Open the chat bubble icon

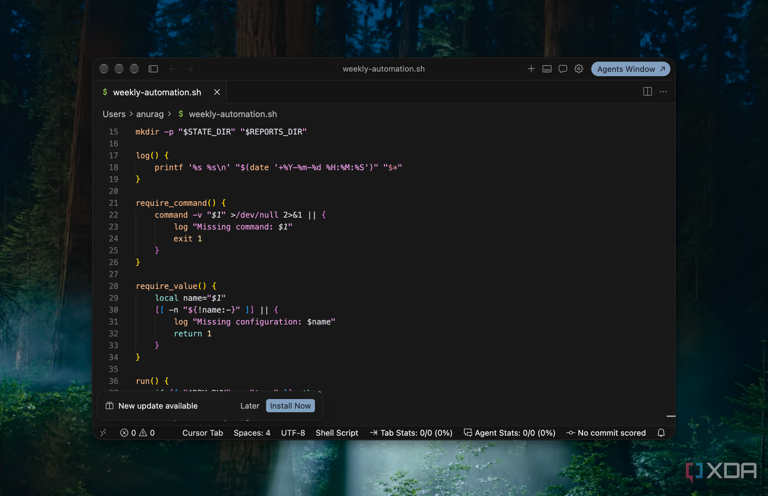click(563, 69)
